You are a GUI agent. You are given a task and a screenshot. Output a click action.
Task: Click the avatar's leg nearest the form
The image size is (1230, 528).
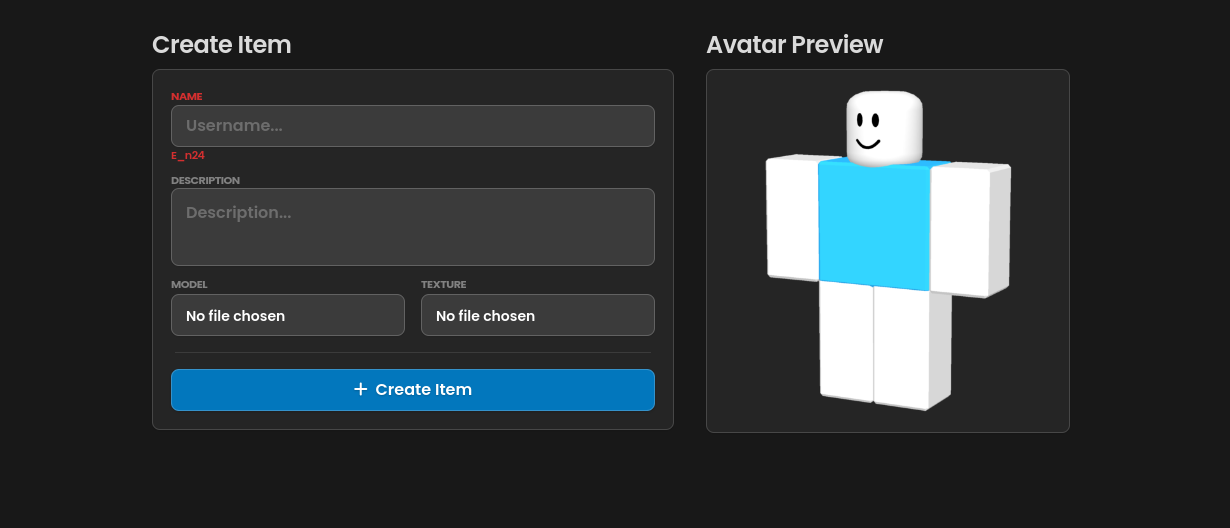846,340
